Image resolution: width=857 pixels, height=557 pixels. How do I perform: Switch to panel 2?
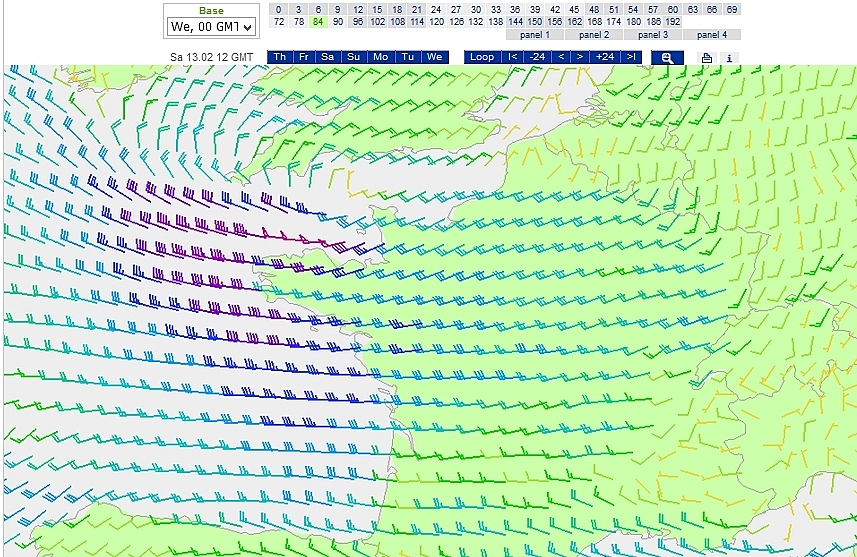tap(594, 34)
